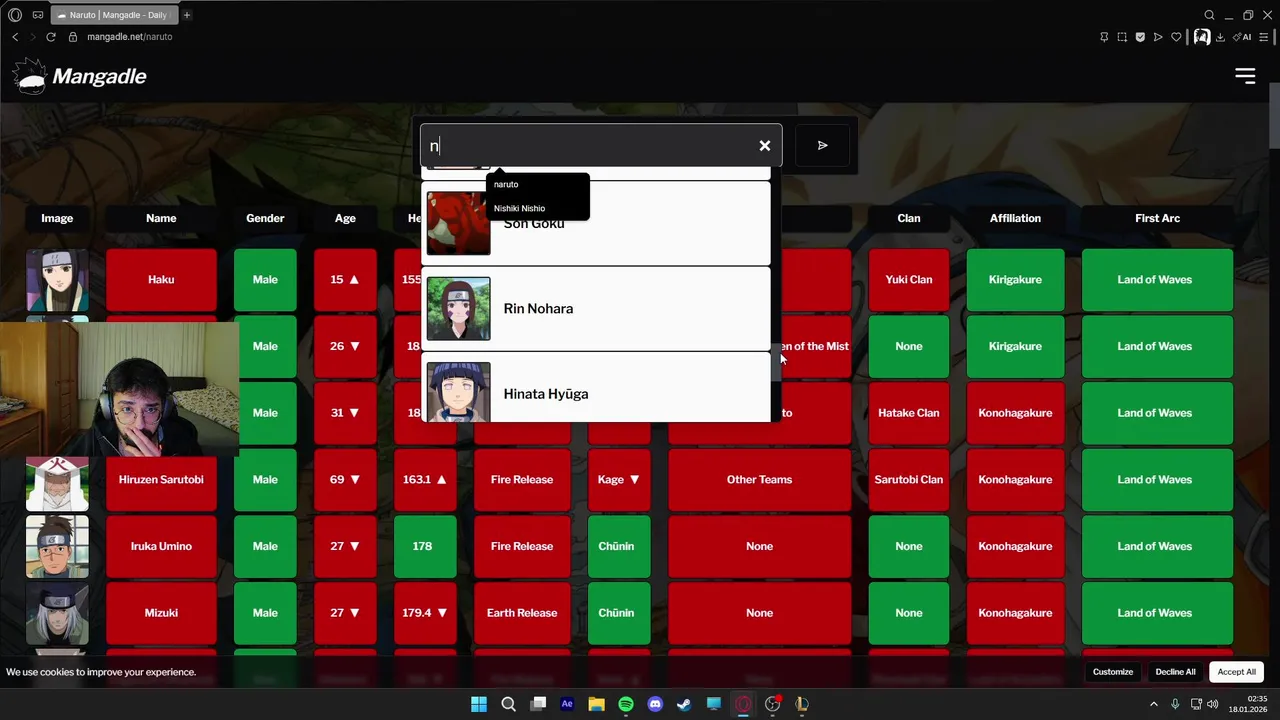This screenshot has height=720, width=1280.
Task: Click Opera GX icon in taskbar
Action: [x=743, y=704]
